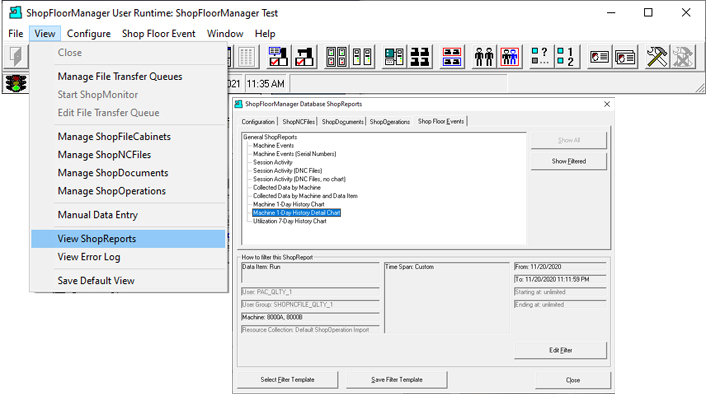Open the Window menu
The height and width of the screenshot is (397, 706).
pyautogui.click(x=225, y=34)
